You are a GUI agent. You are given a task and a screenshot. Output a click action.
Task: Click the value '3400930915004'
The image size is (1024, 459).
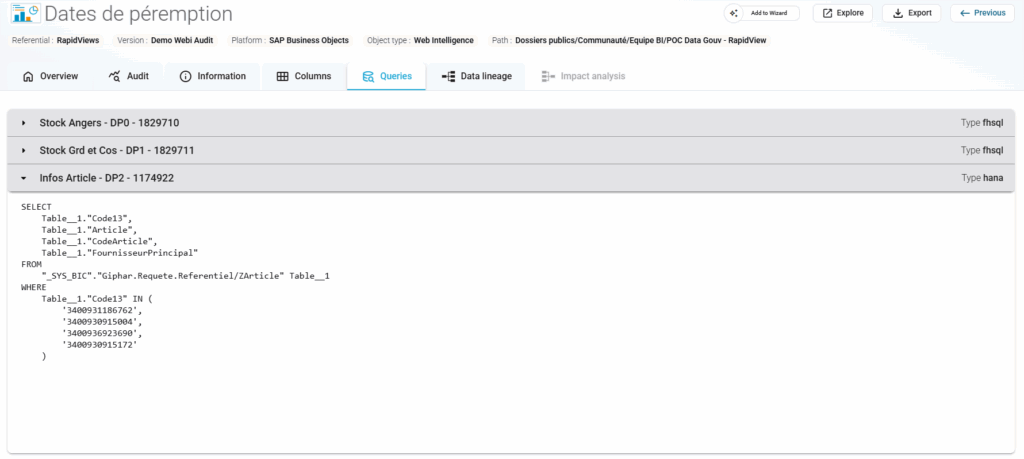point(102,322)
